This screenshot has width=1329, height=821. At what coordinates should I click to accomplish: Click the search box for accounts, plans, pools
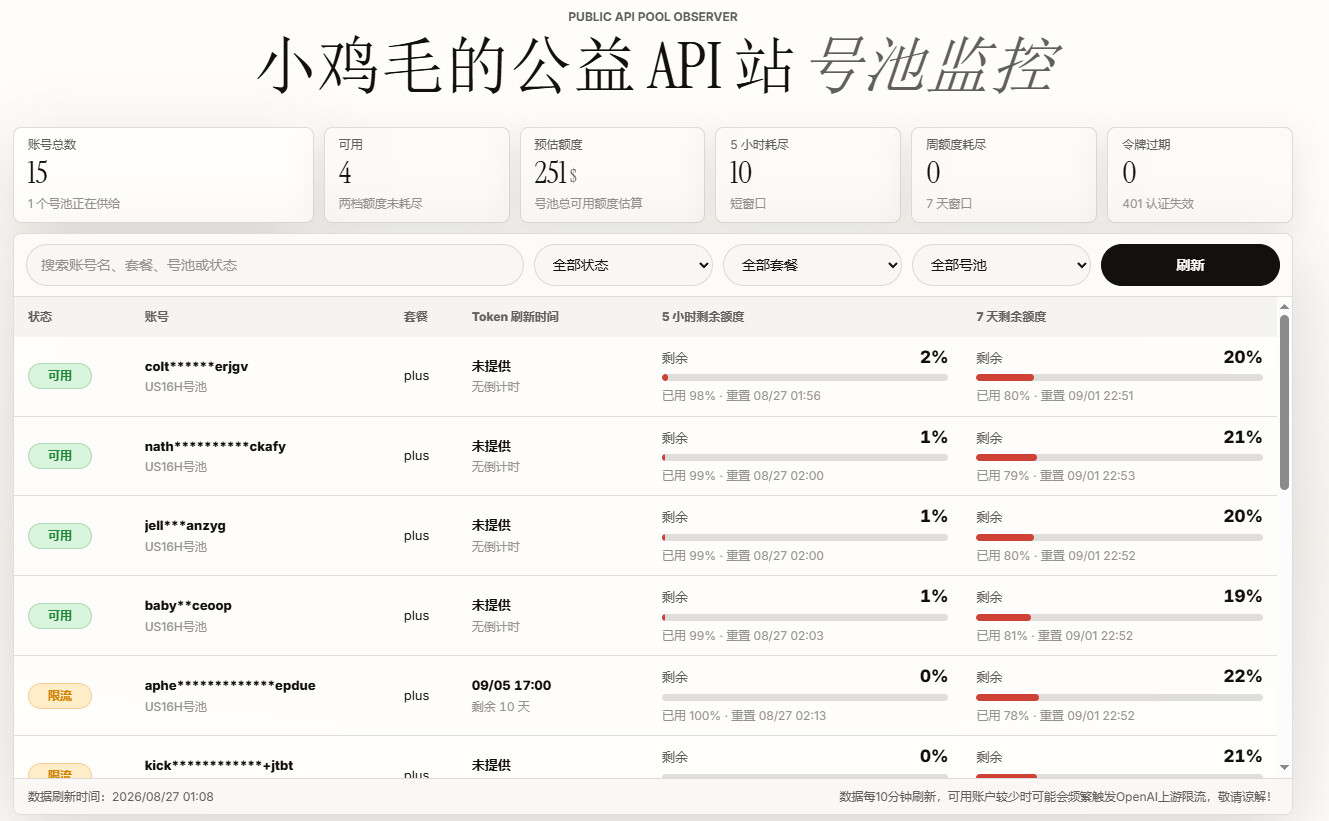275,265
